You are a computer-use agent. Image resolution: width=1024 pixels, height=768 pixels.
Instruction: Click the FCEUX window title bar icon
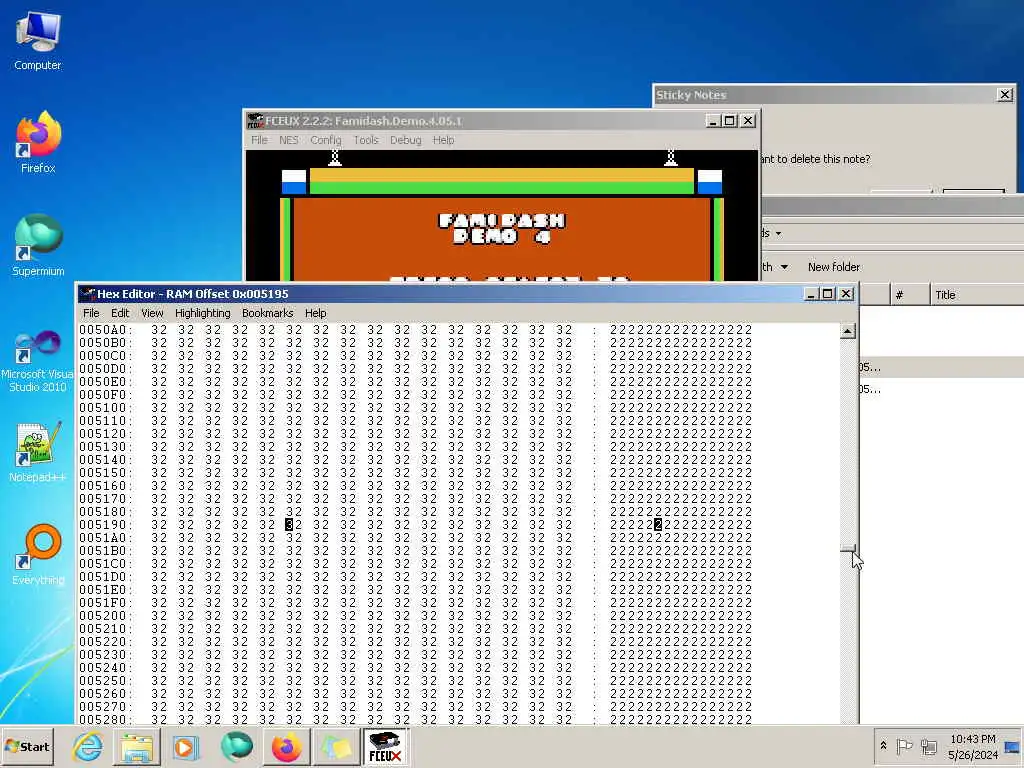pos(255,121)
